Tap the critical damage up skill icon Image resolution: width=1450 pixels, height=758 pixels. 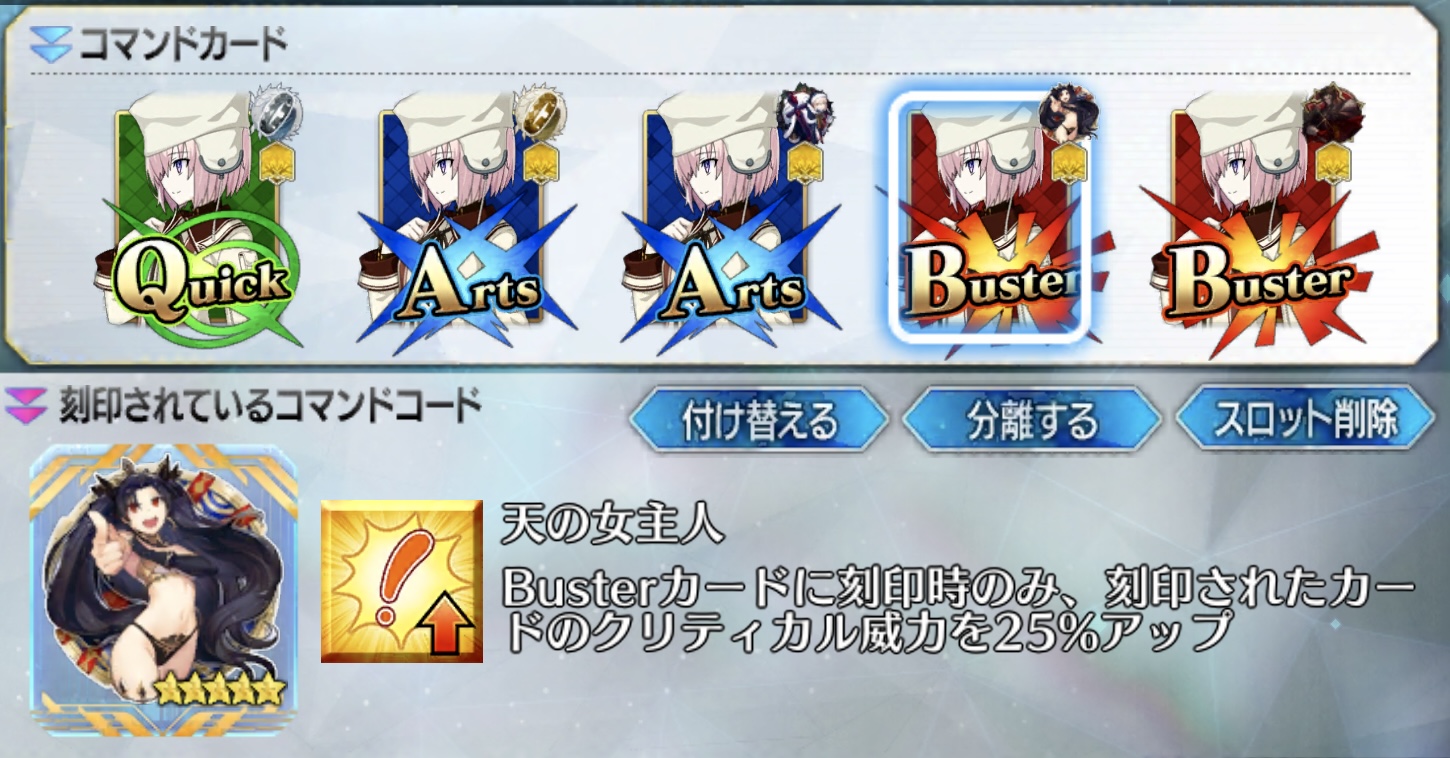click(x=402, y=582)
